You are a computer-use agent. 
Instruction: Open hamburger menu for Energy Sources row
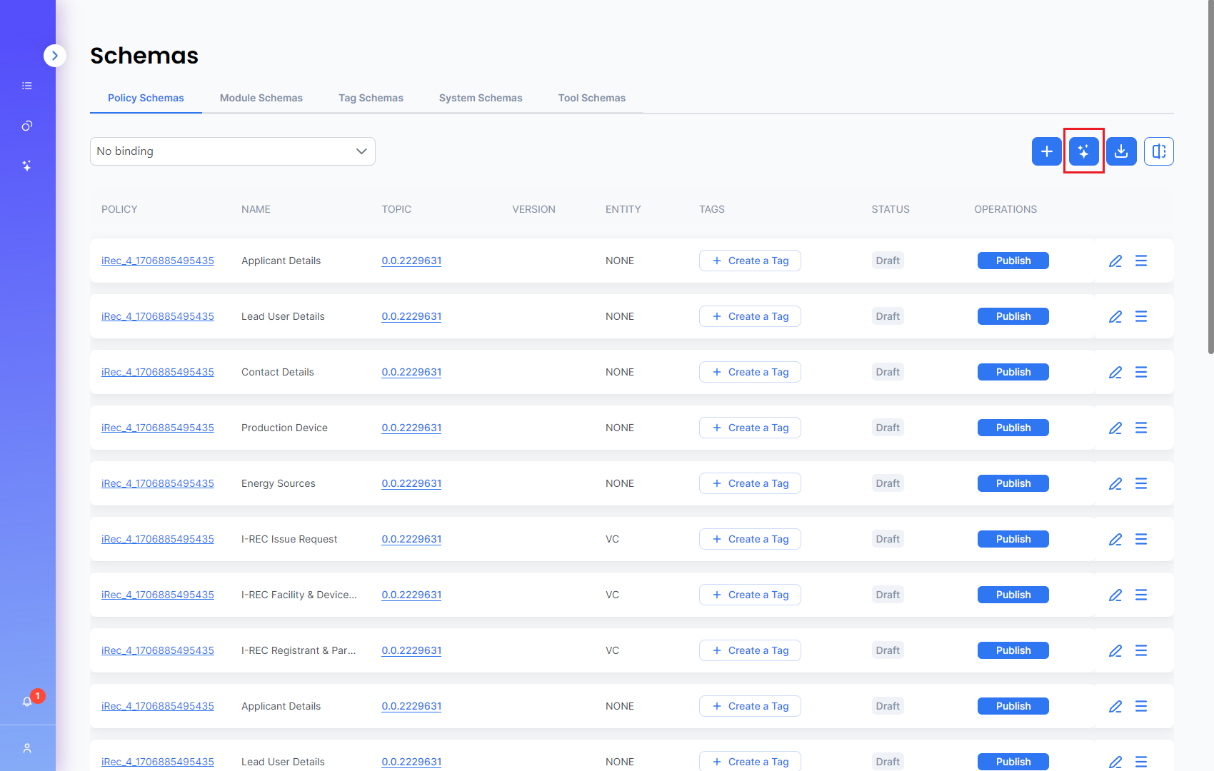(1141, 483)
